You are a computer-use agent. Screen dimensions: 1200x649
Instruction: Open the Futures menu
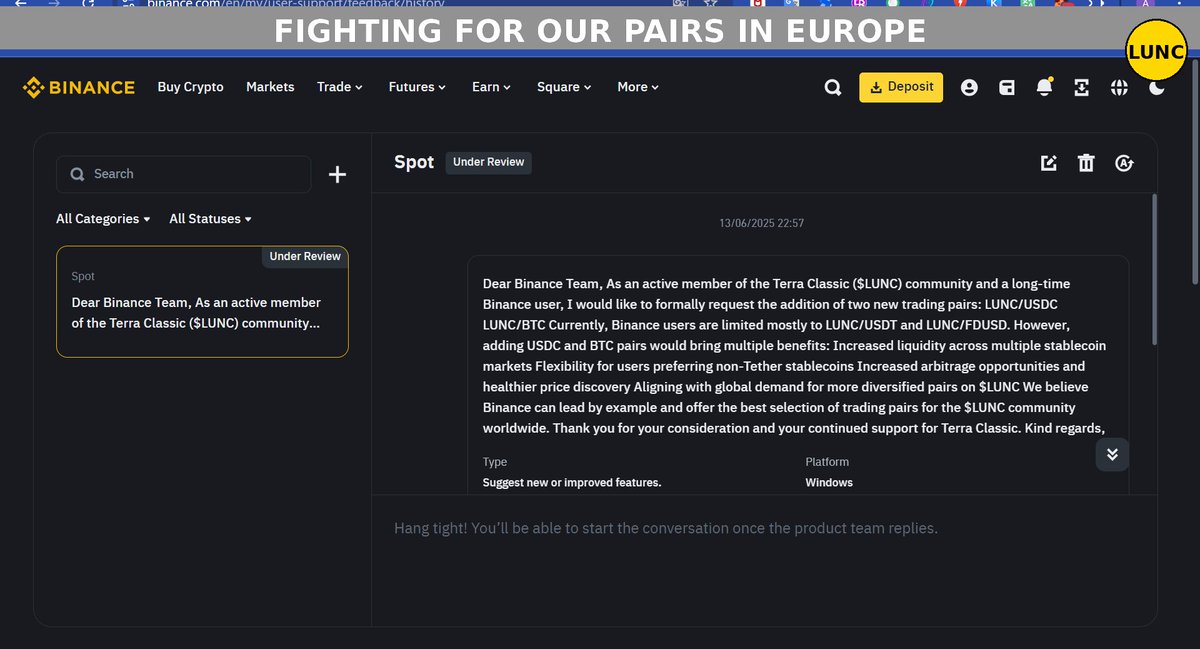tap(418, 87)
